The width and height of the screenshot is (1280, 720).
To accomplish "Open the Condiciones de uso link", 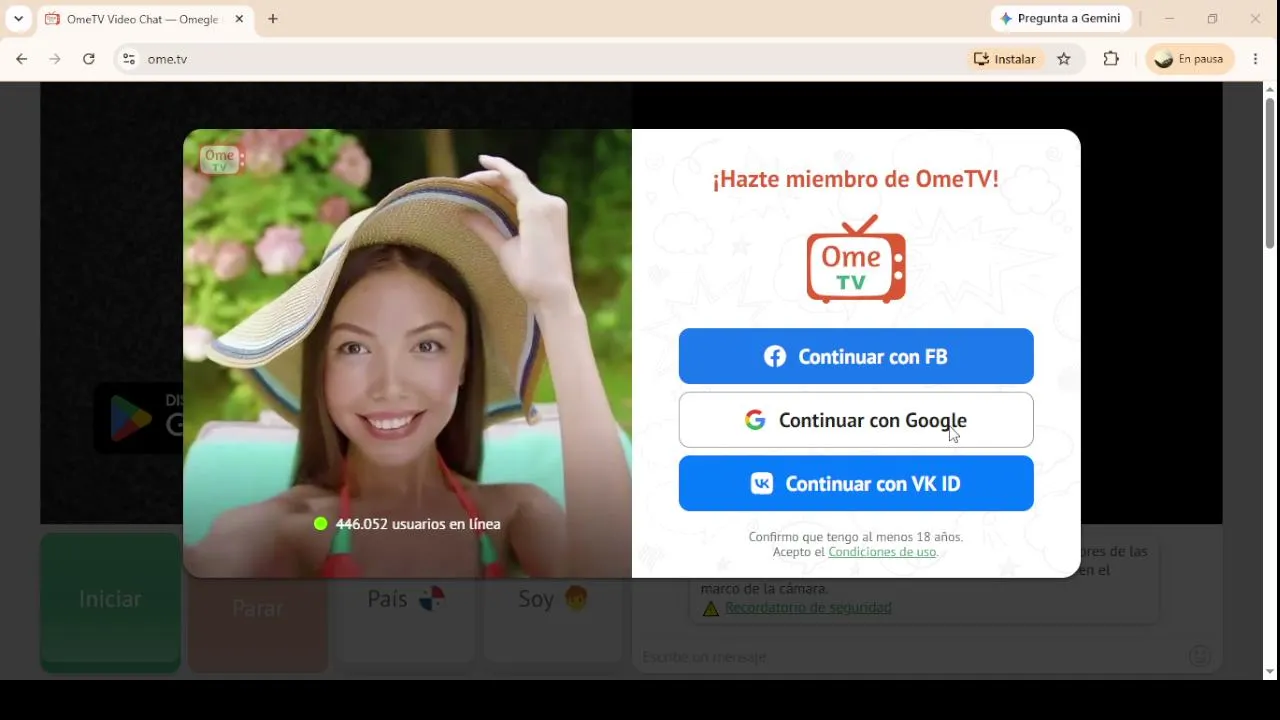I will click(x=882, y=552).
